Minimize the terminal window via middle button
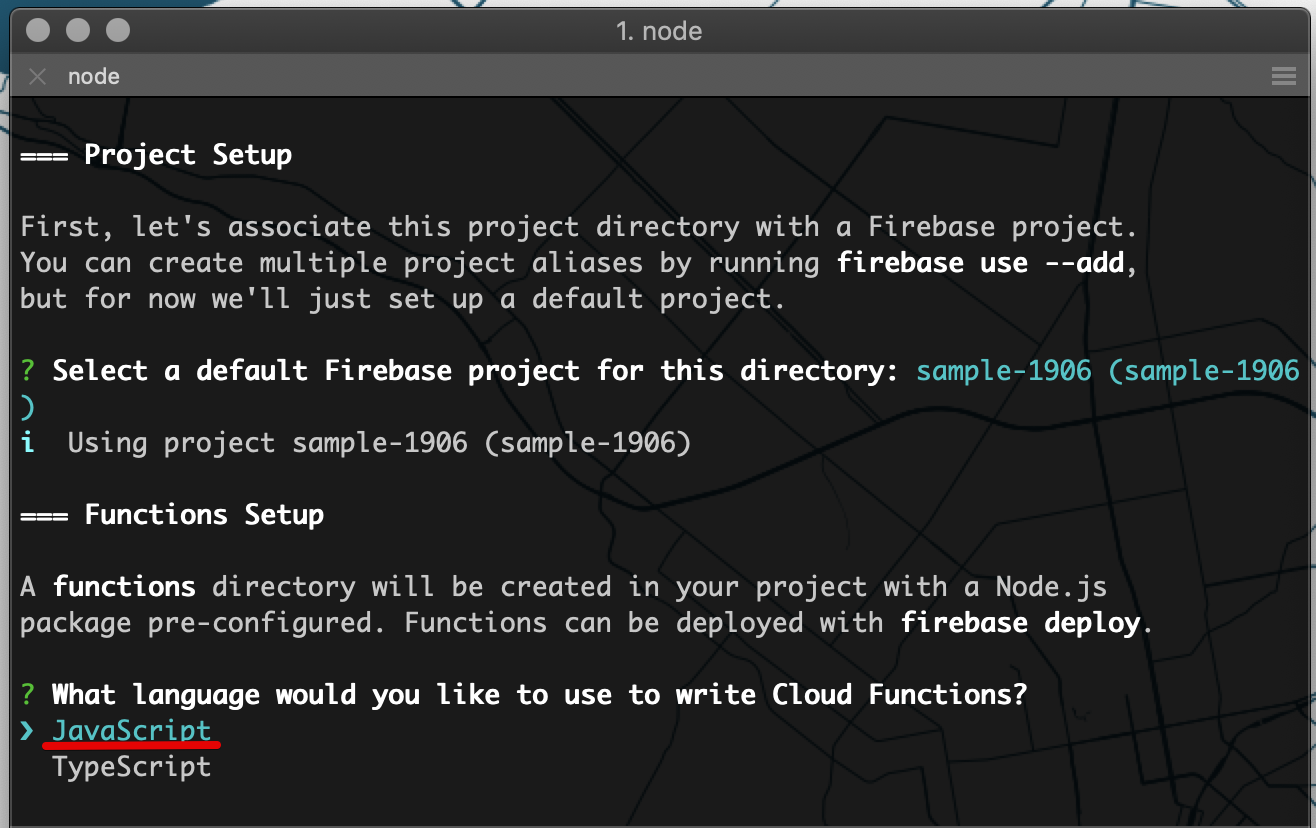1316x828 pixels. [78, 30]
